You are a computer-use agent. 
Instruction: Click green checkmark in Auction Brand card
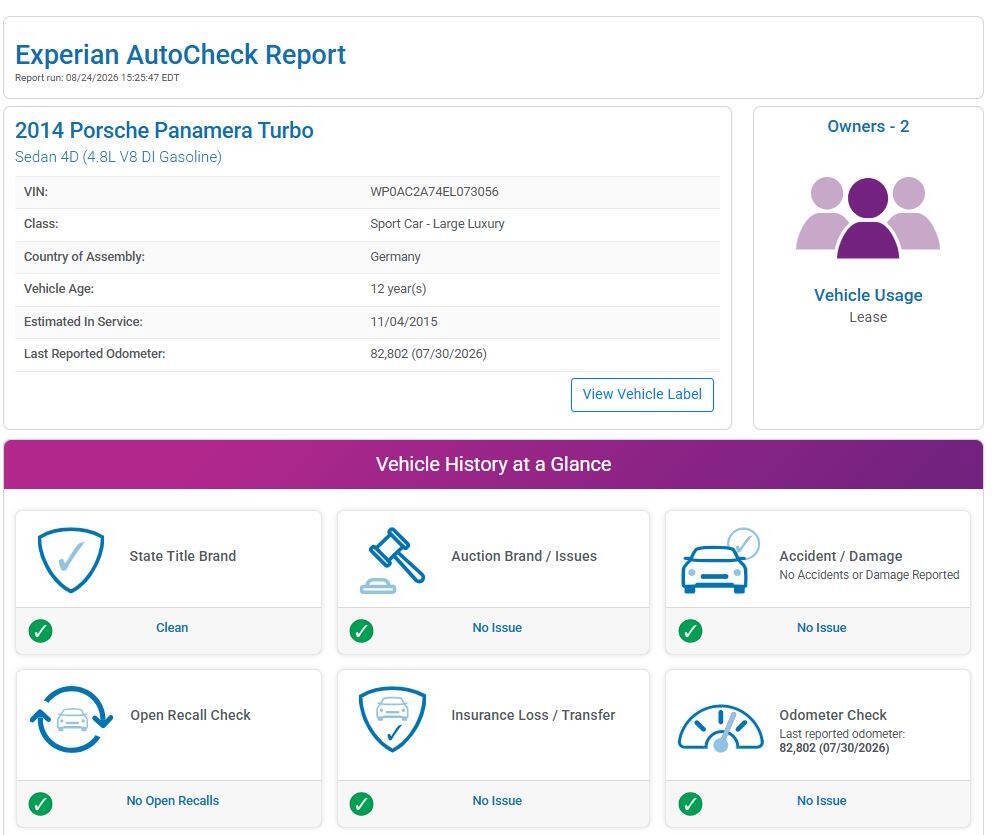tap(361, 631)
